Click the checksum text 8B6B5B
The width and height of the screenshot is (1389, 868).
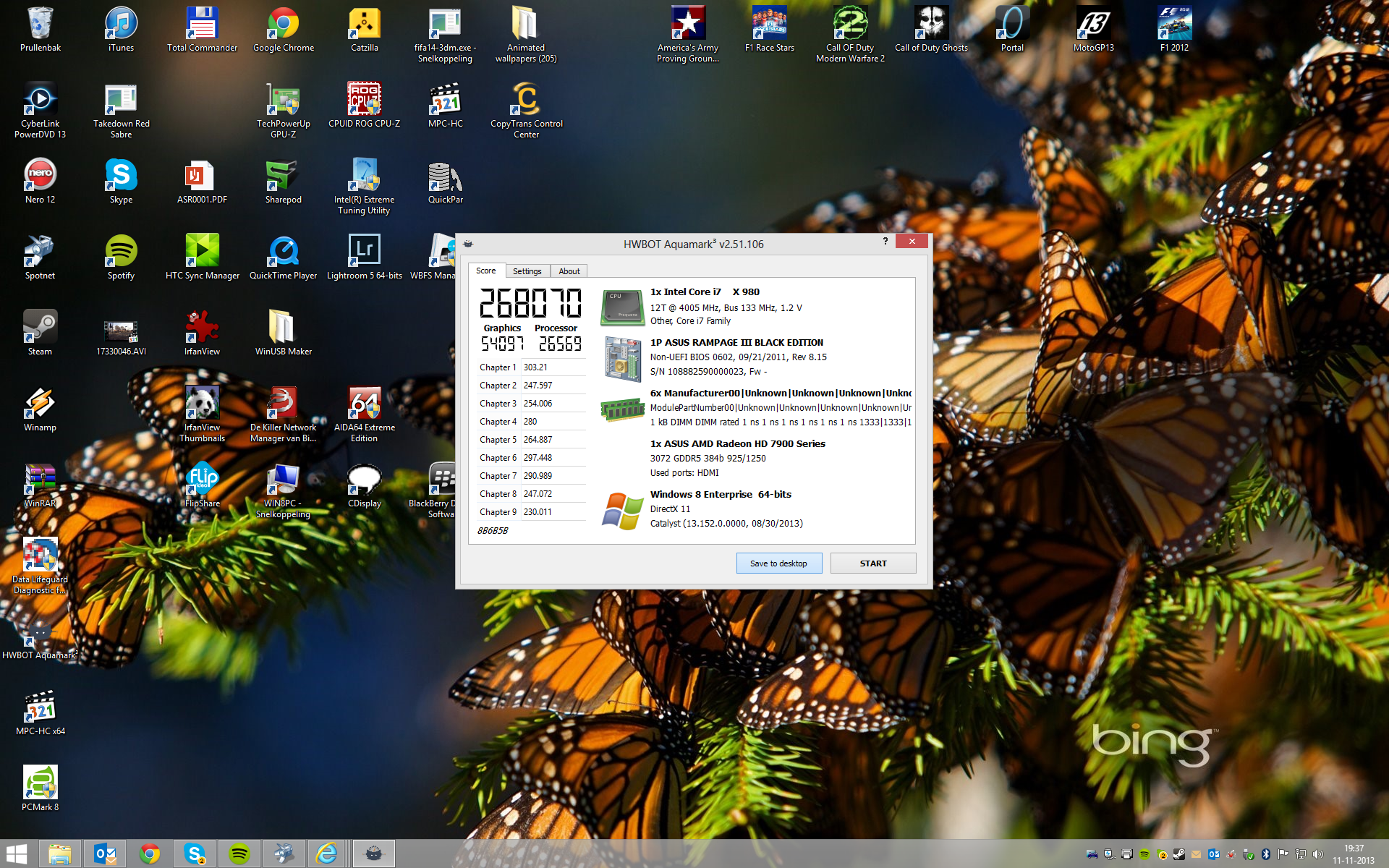pyautogui.click(x=493, y=531)
